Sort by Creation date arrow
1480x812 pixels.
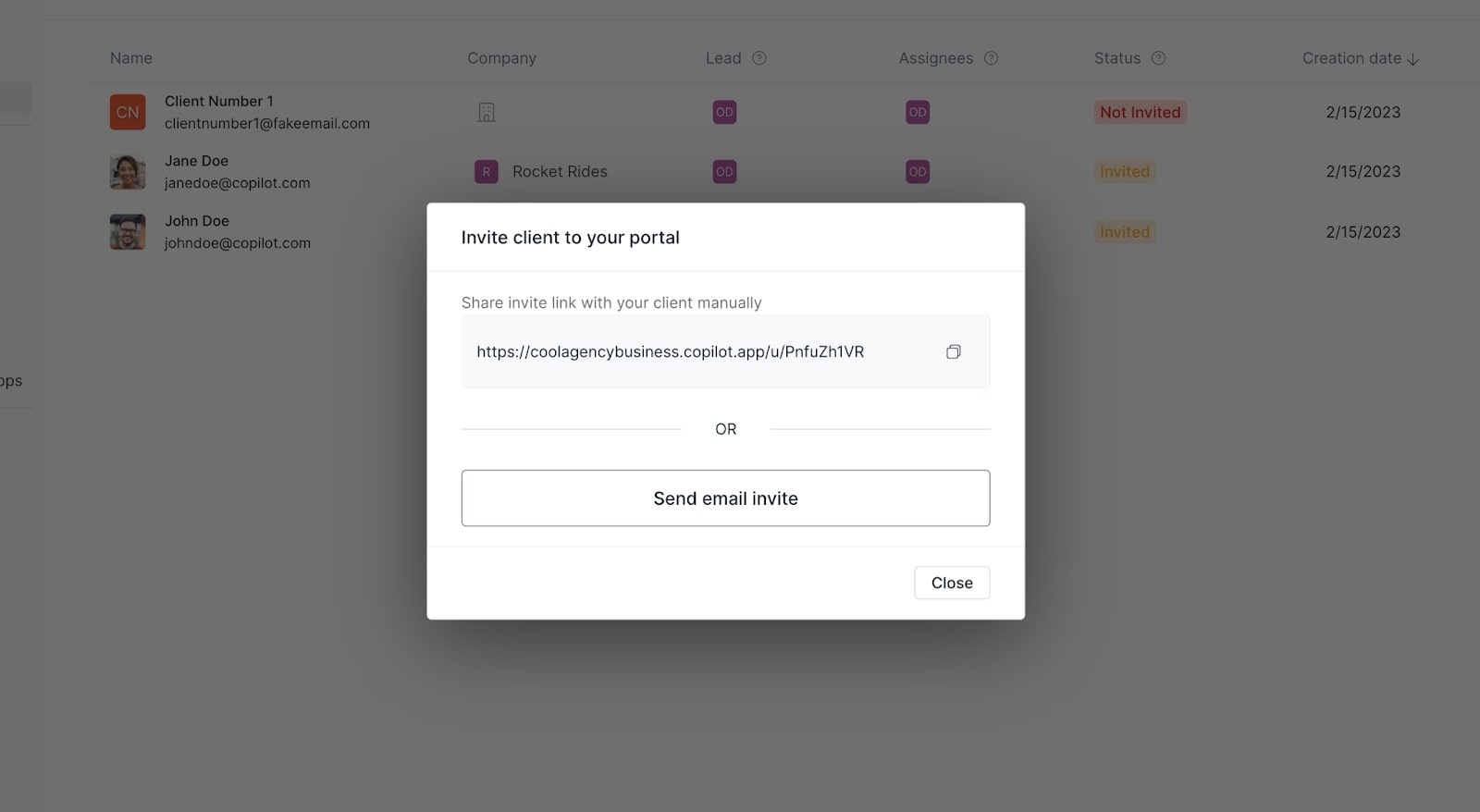tap(1412, 59)
